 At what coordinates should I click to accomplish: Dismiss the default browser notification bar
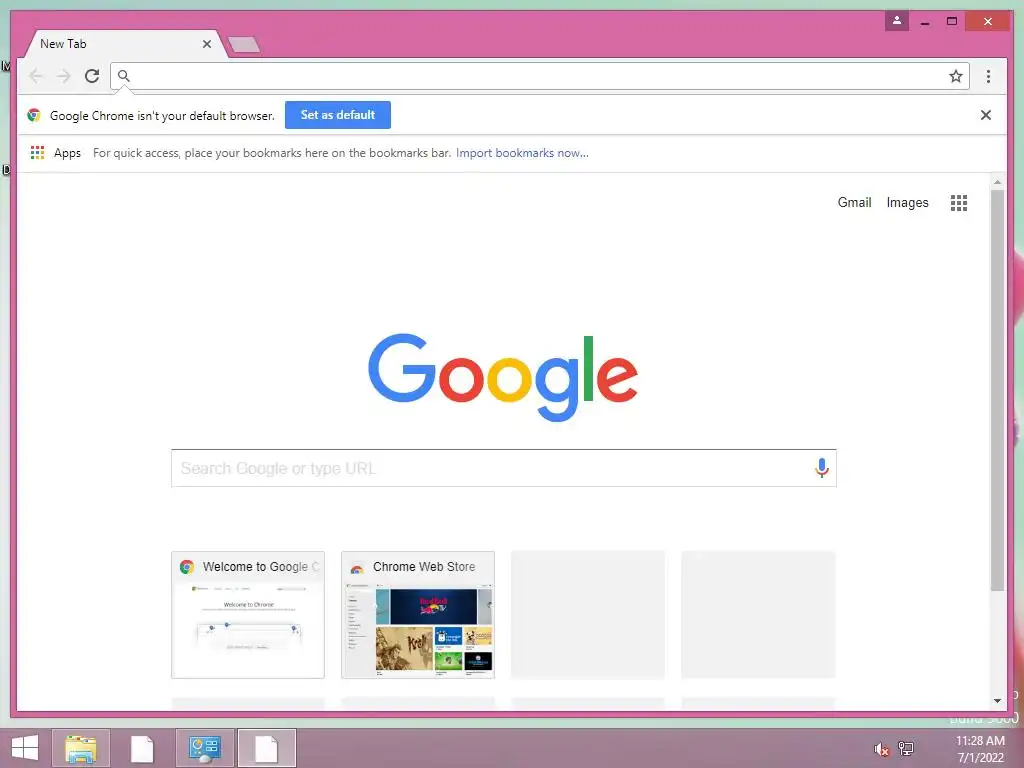(x=985, y=115)
